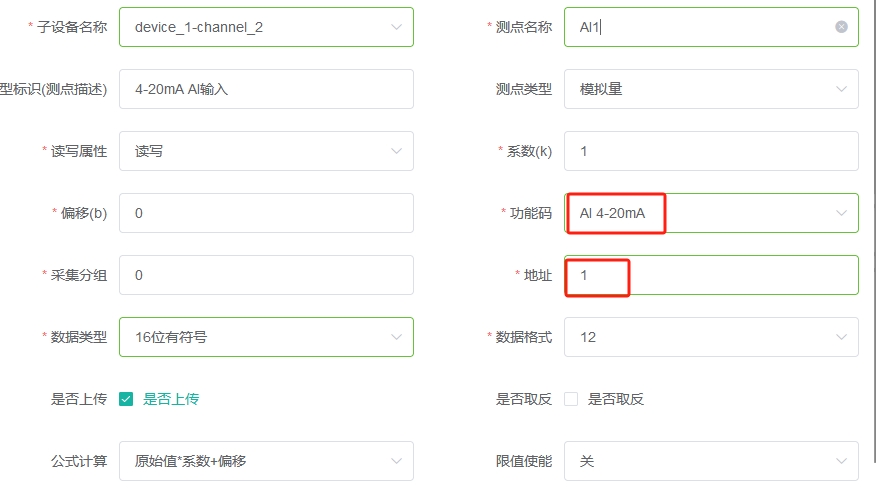Screen dimensions: 885x491
Task: Focus the 地址 input field
Action: (711, 275)
